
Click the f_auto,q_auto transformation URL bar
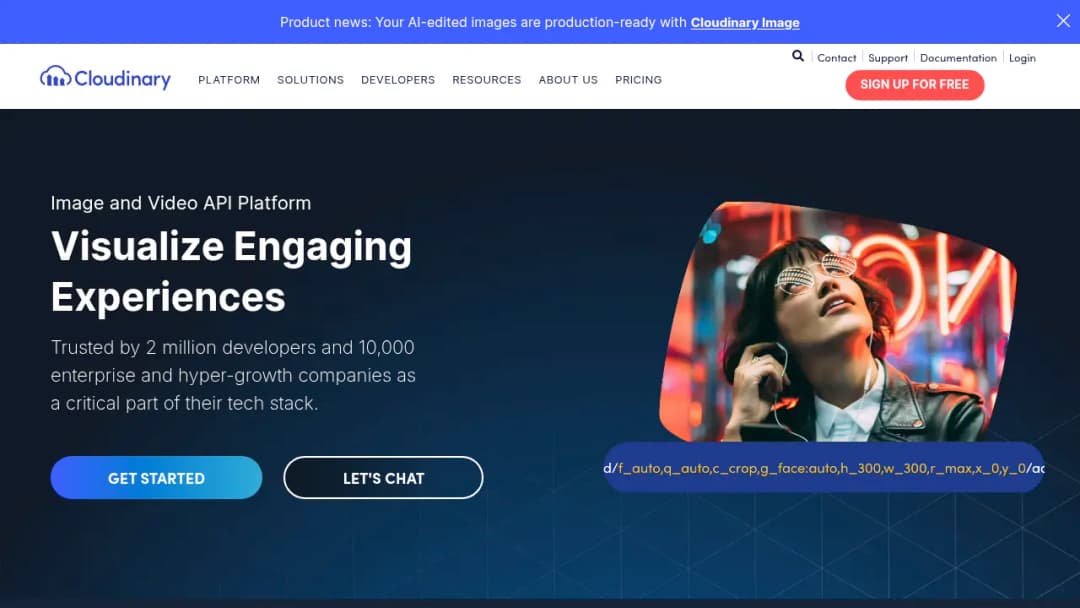point(824,468)
